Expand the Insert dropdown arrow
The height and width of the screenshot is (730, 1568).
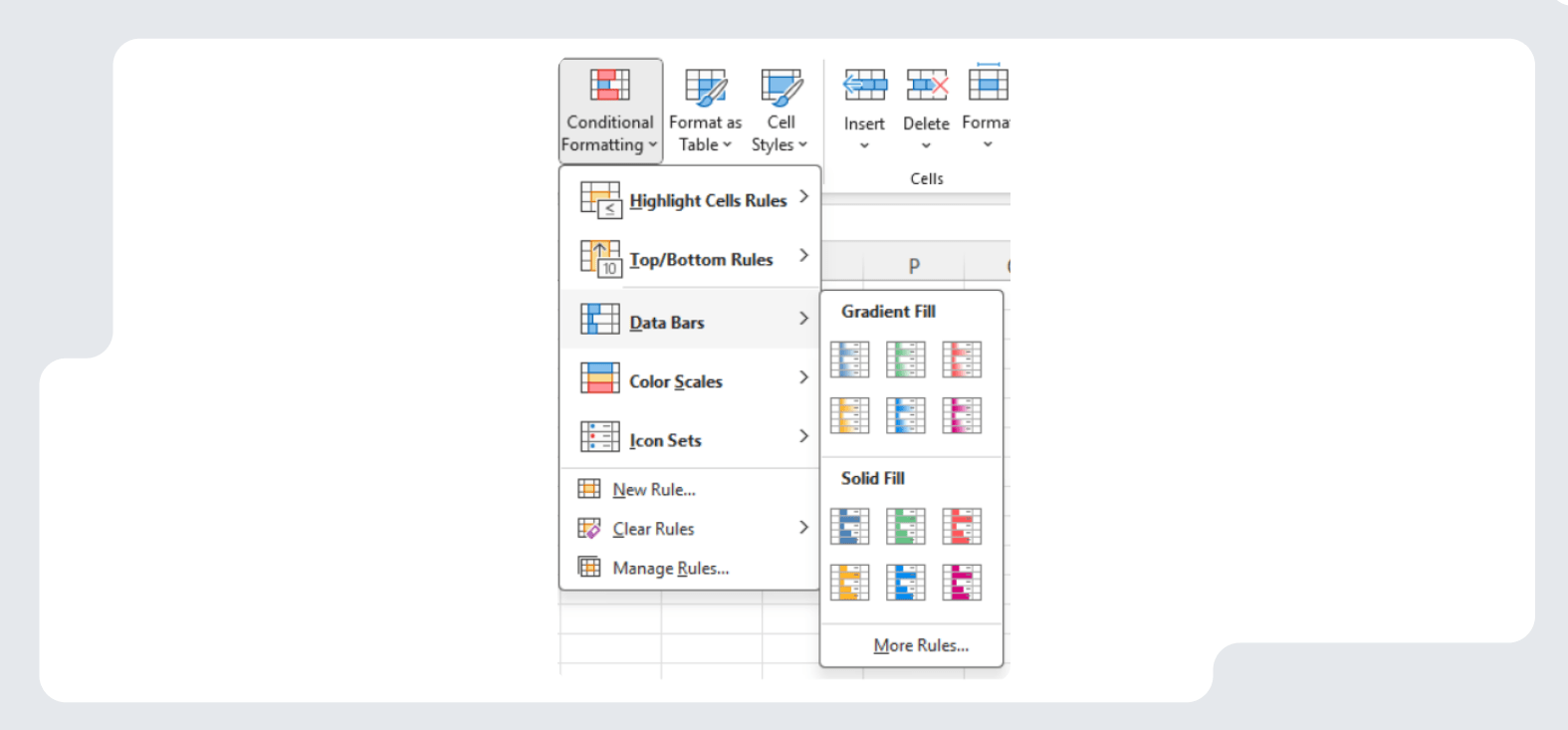(x=864, y=145)
